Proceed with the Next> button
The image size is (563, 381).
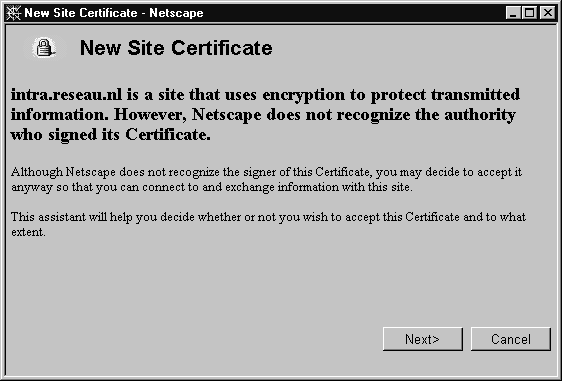coord(423,339)
